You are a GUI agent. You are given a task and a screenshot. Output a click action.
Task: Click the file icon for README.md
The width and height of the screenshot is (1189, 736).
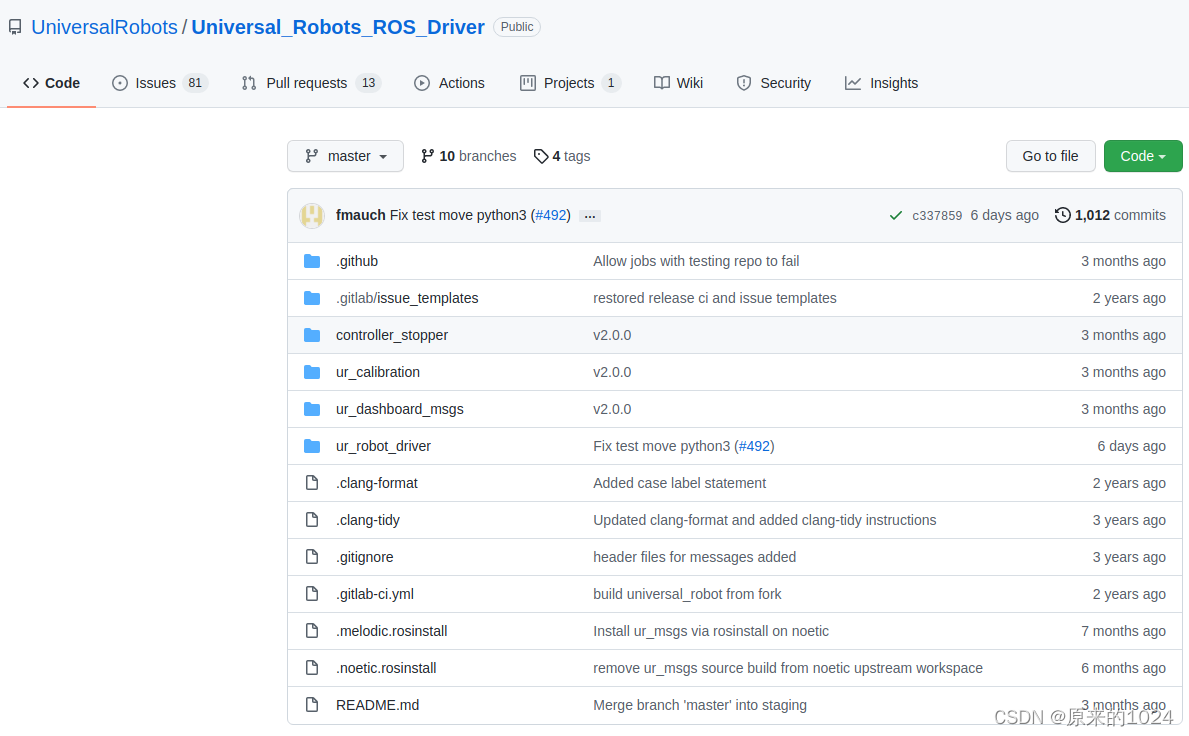[x=312, y=705]
